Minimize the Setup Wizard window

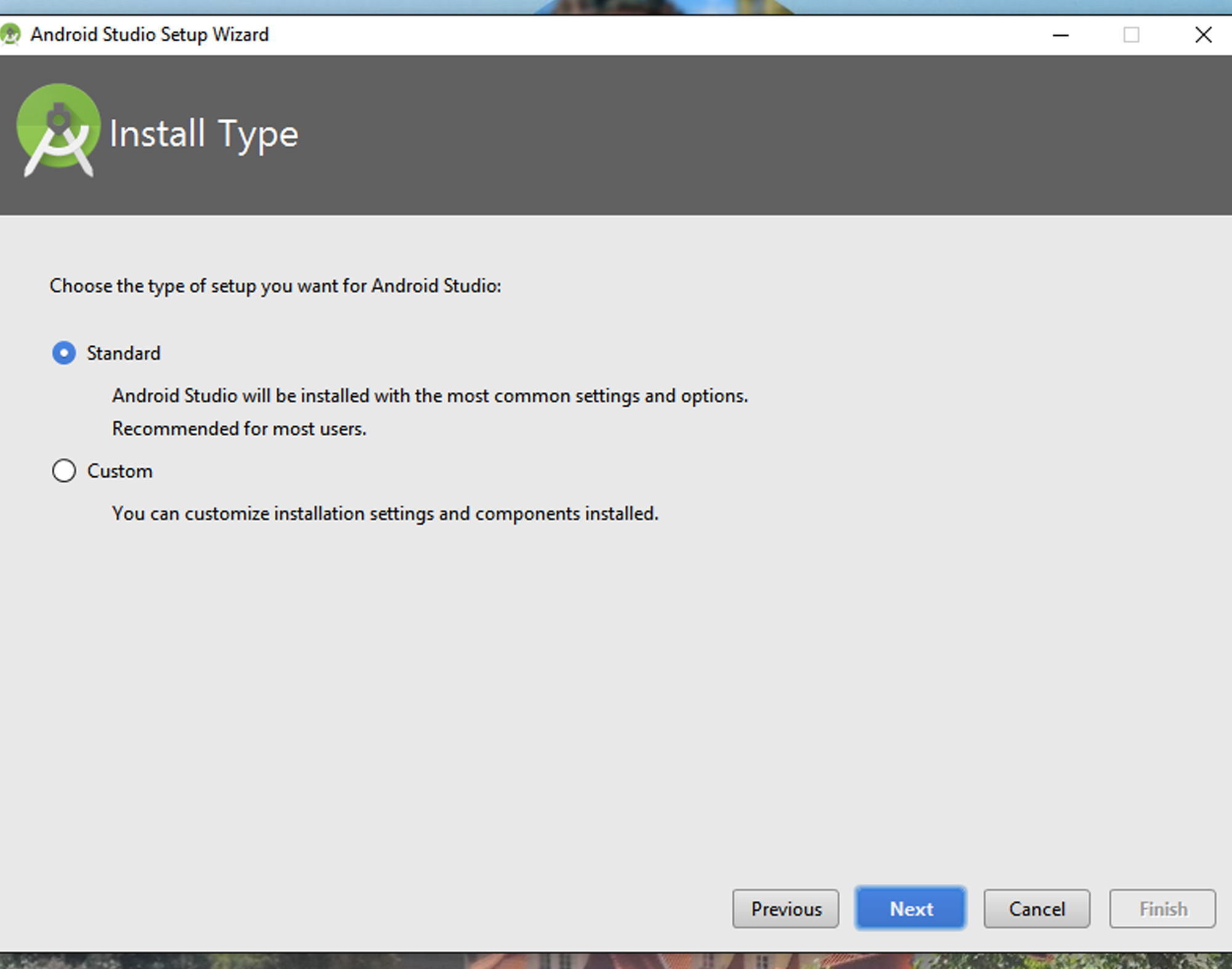point(1060,35)
